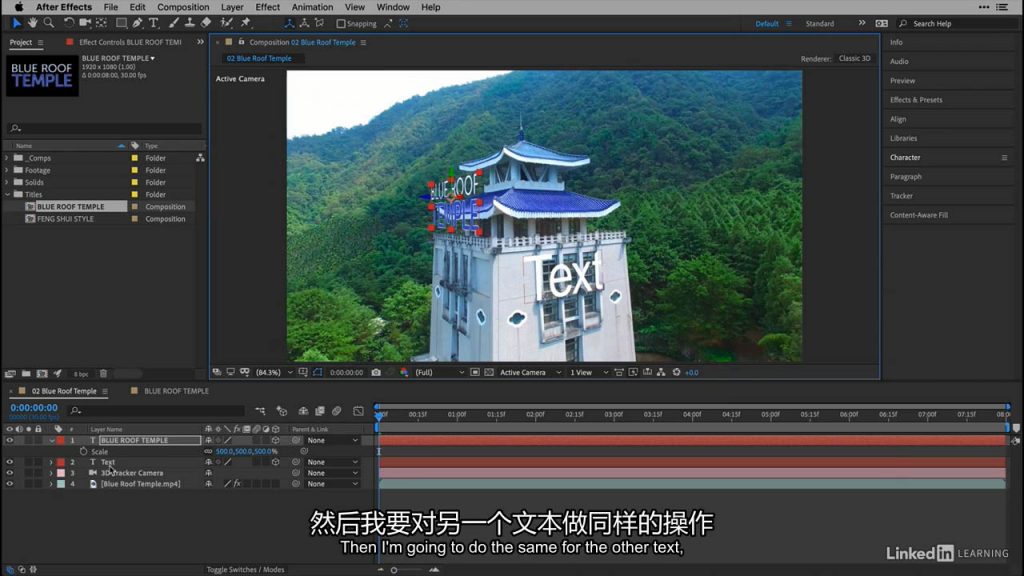Click the Local Axis Mode icon

(x=289, y=23)
